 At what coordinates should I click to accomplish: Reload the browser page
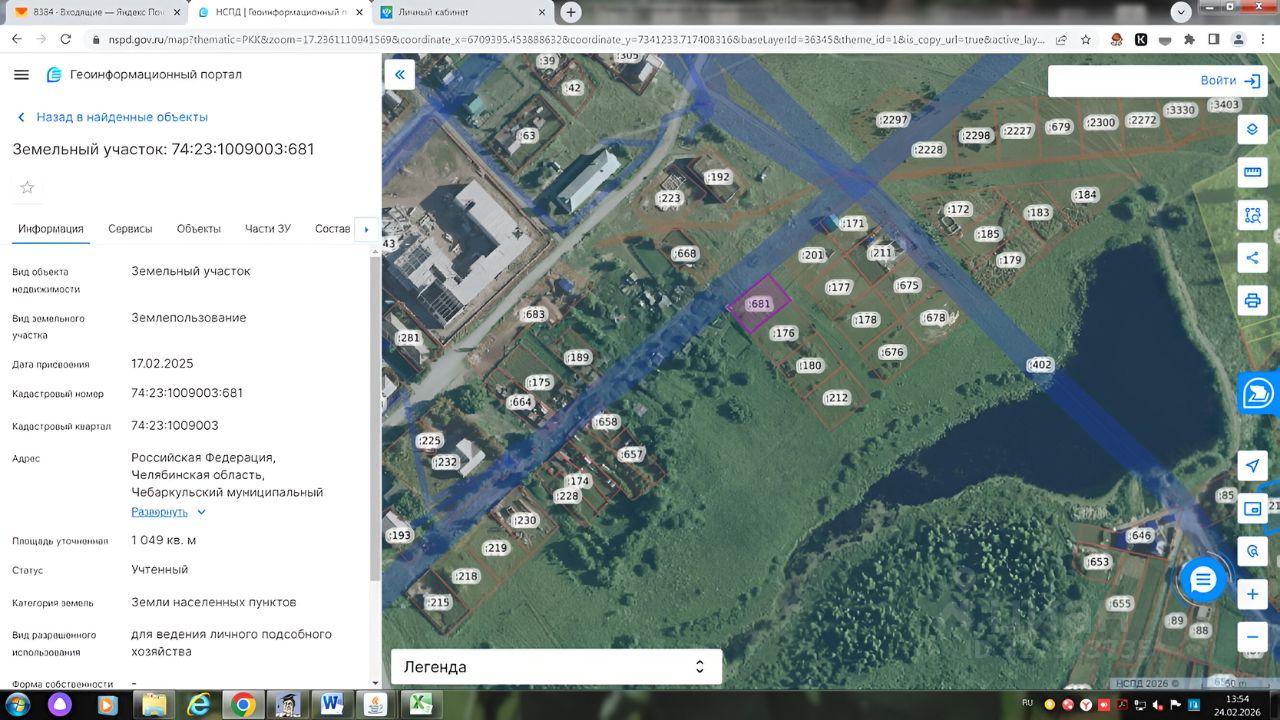pyautogui.click(x=66, y=40)
